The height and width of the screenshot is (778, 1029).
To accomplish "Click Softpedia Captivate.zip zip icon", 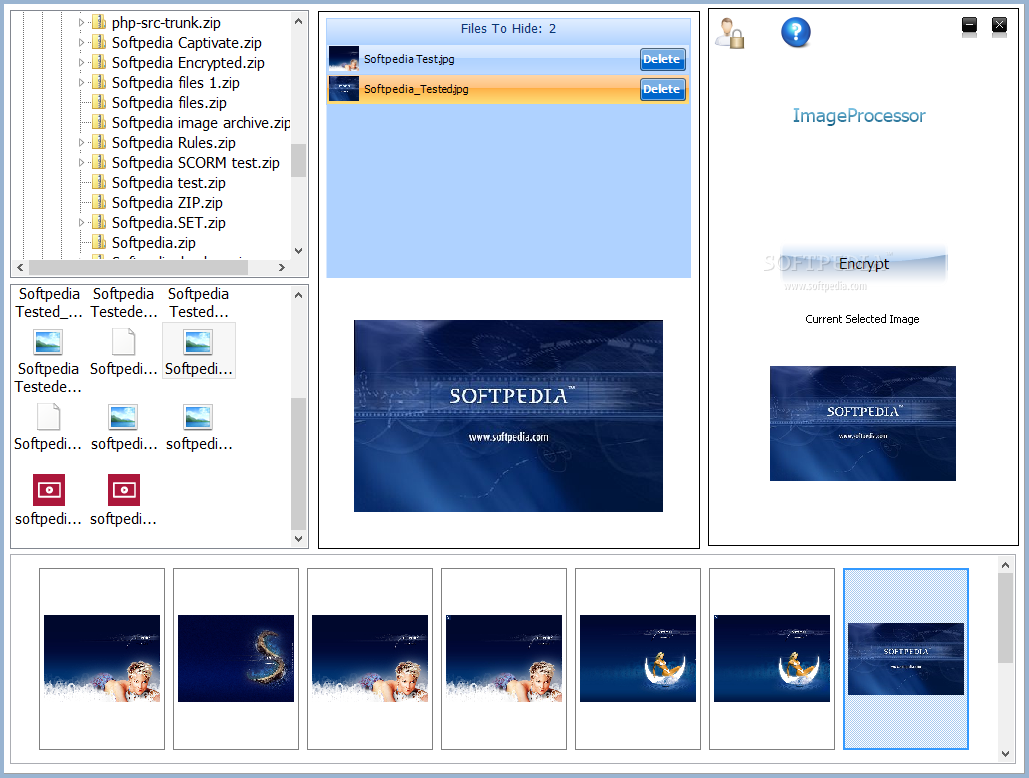I will (x=99, y=43).
